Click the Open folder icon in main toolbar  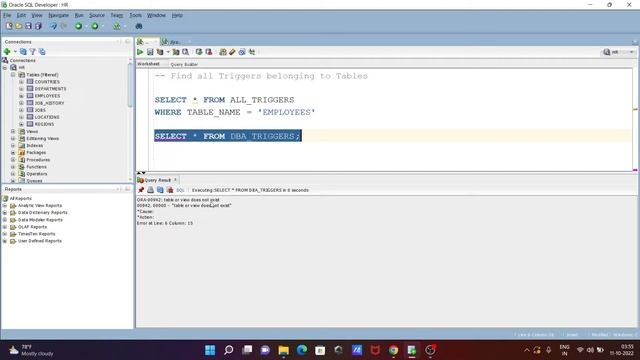point(19,26)
